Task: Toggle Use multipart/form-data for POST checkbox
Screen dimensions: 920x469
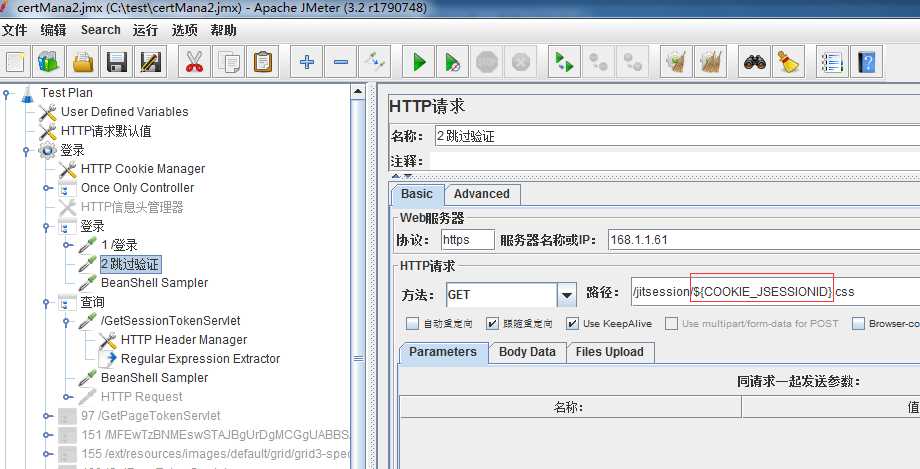Action: pos(671,323)
